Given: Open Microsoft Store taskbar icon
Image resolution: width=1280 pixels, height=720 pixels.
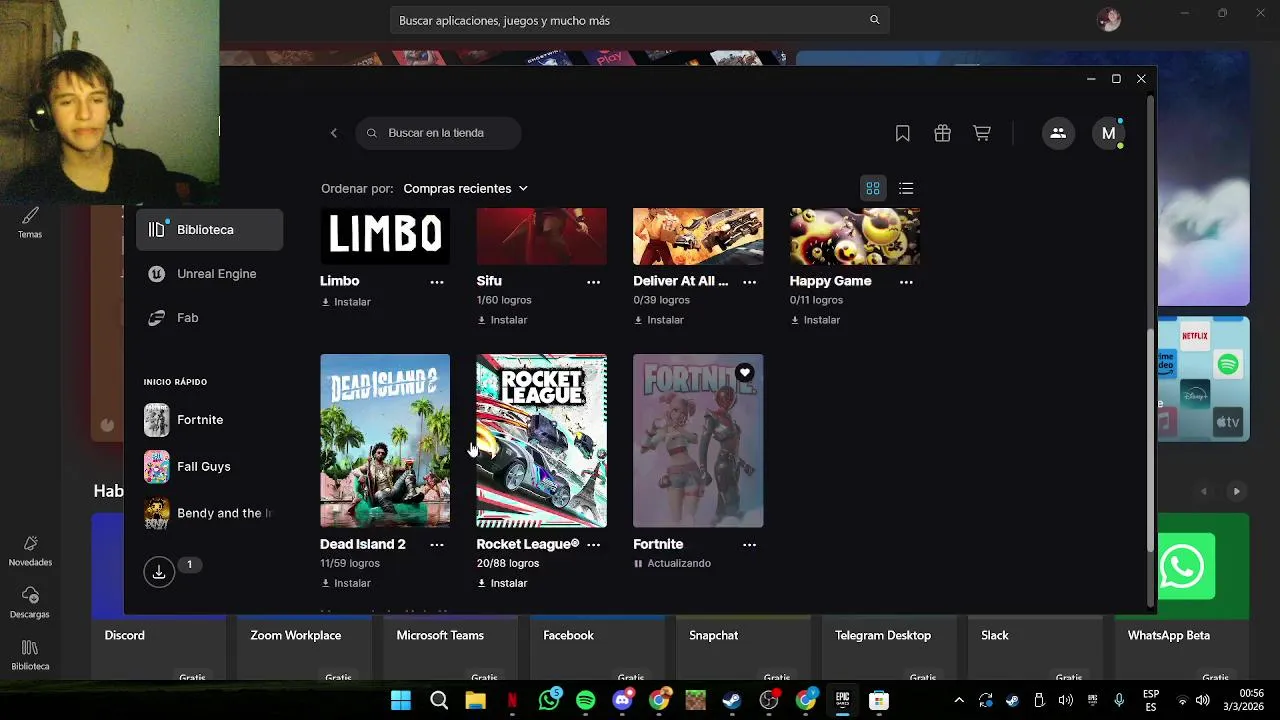Looking at the screenshot, I should click(x=878, y=700).
